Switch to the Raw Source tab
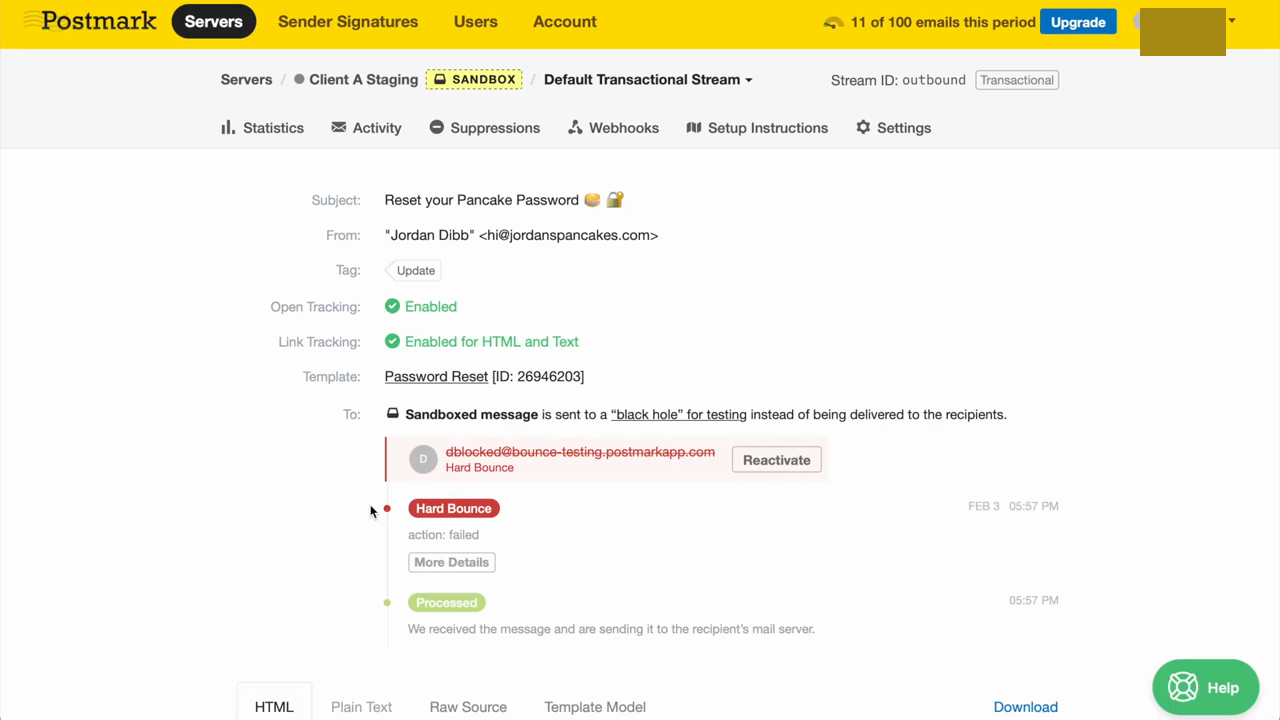Screen dimensions: 1280x720 [468, 707]
